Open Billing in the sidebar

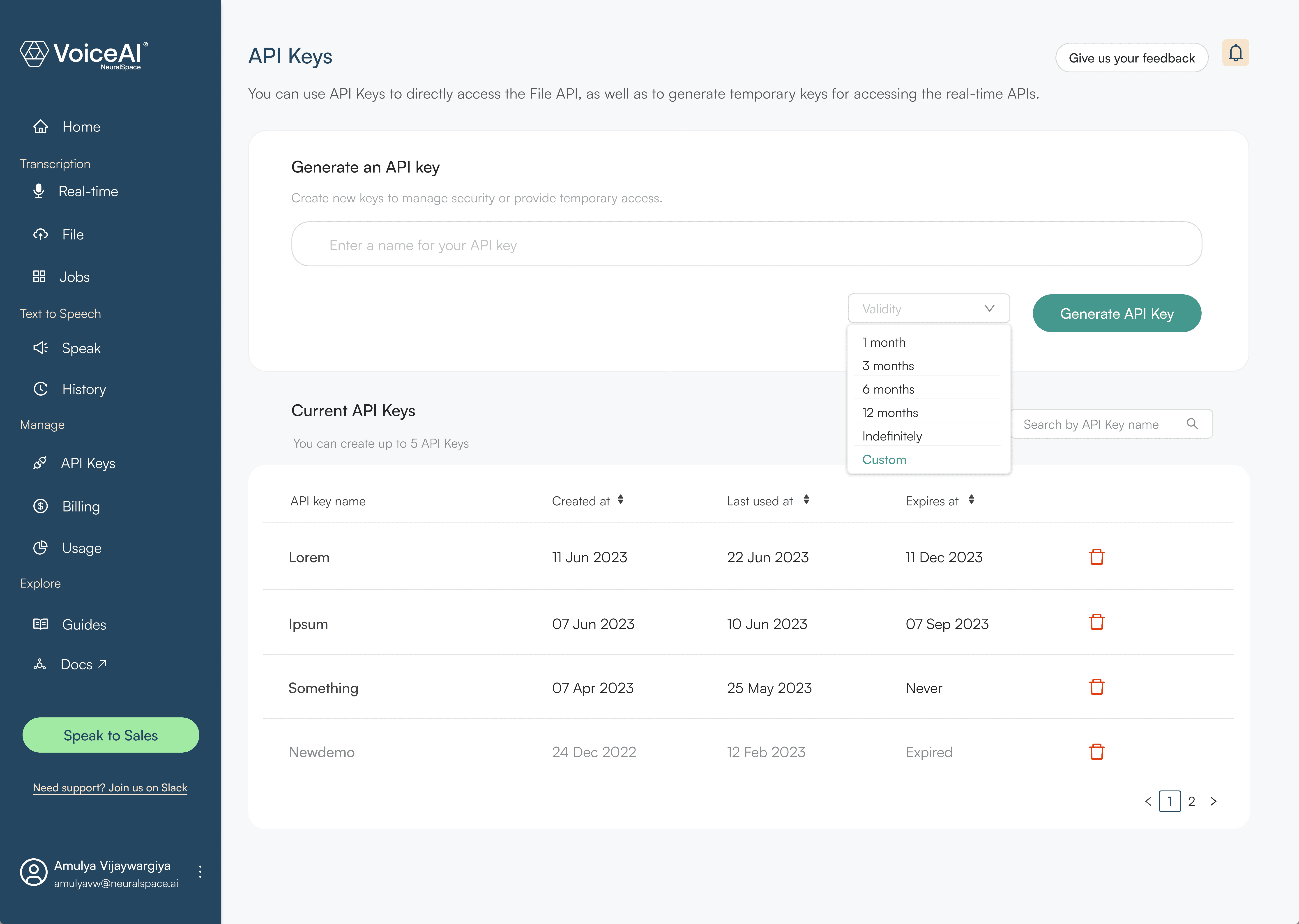(x=81, y=506)
